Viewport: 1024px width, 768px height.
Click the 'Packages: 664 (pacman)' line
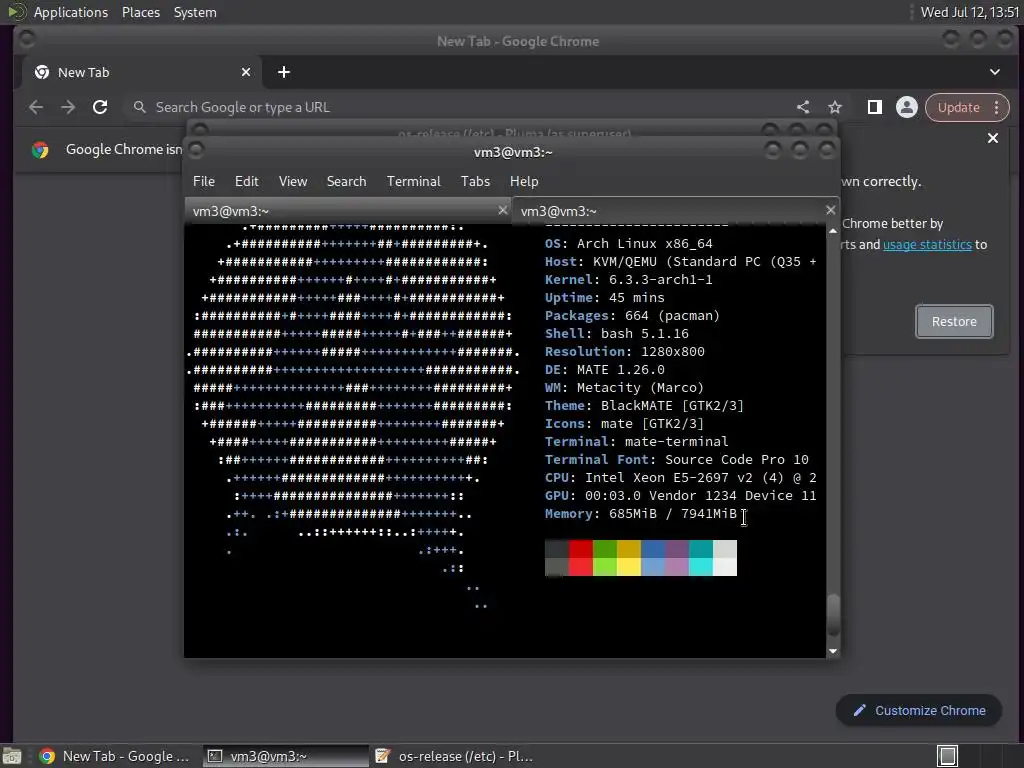click(632, 315)
